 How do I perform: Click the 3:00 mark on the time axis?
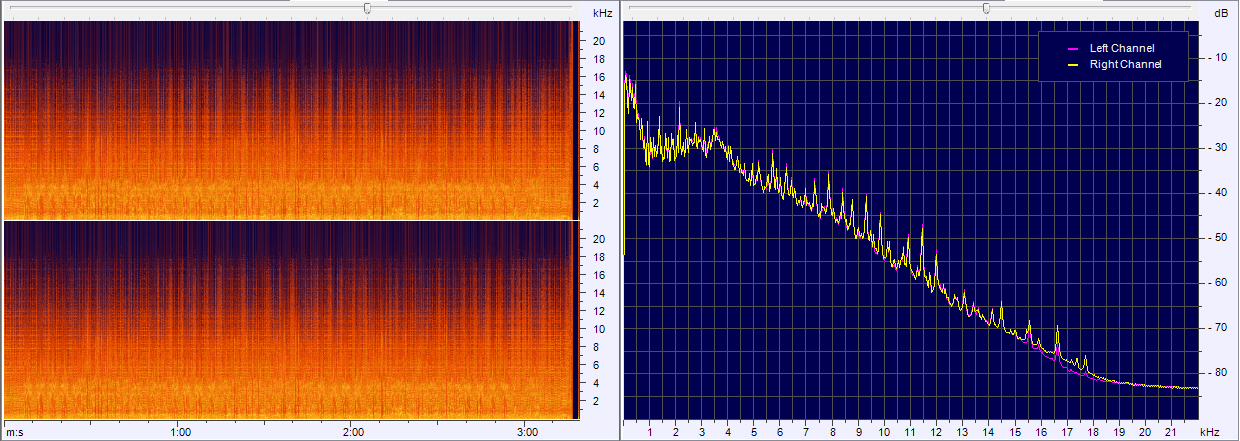point(527,432)
